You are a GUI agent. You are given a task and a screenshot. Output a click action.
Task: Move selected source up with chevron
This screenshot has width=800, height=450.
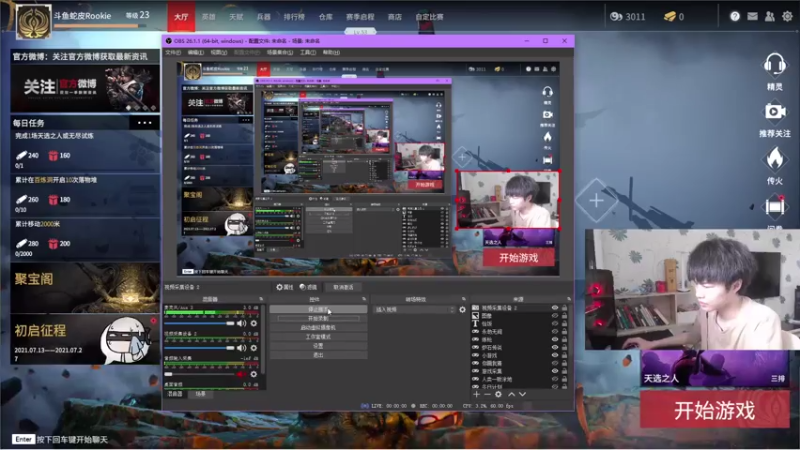(x=511, y=394)
